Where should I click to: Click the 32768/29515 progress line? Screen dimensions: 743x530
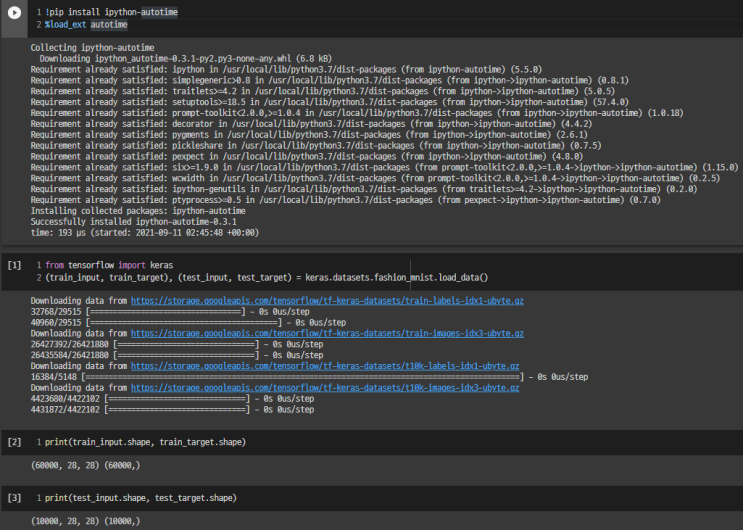[x=170, y=311]
